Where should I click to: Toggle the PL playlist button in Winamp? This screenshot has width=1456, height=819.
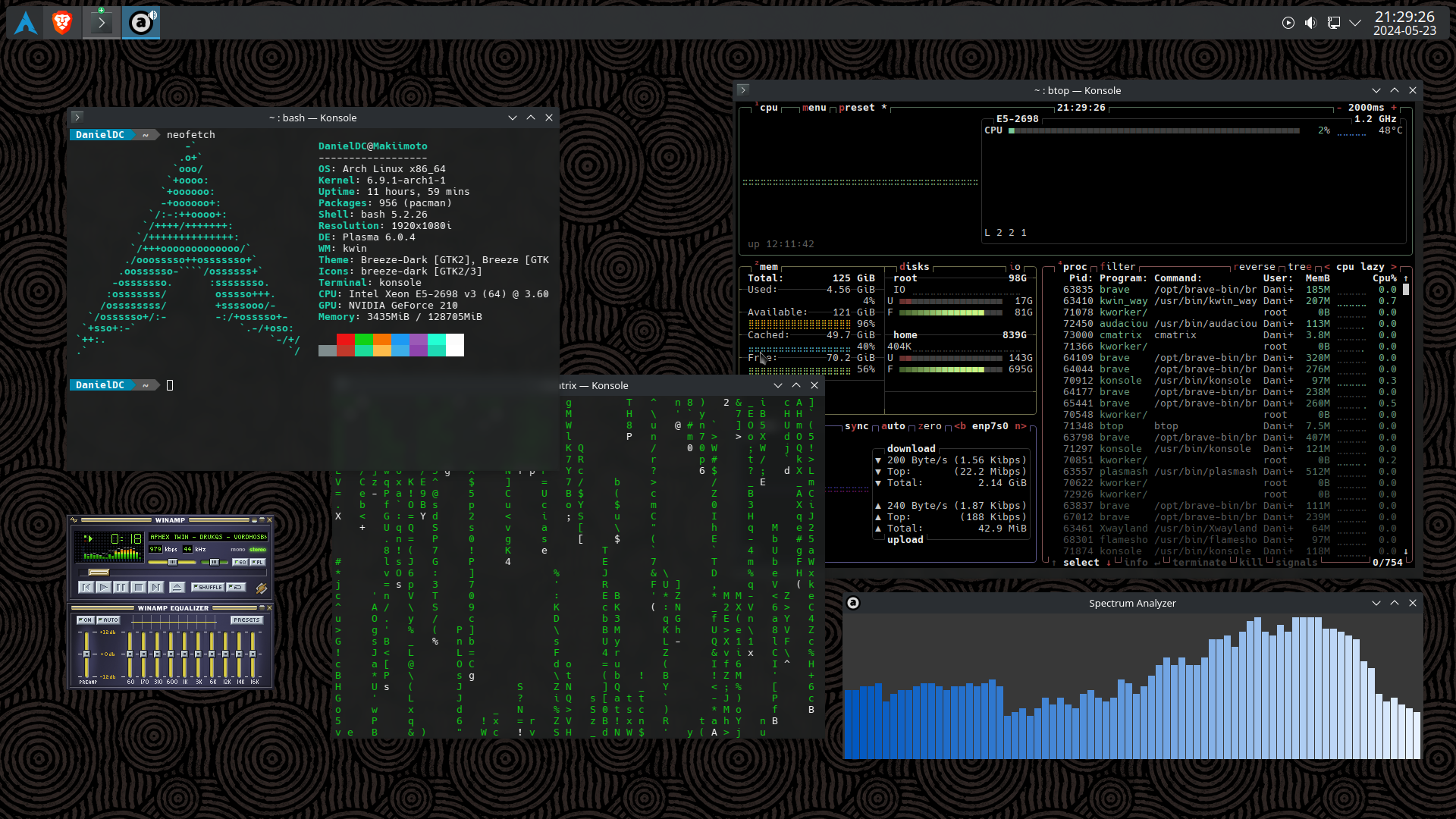pyautogui.click(x=258, y=562)
